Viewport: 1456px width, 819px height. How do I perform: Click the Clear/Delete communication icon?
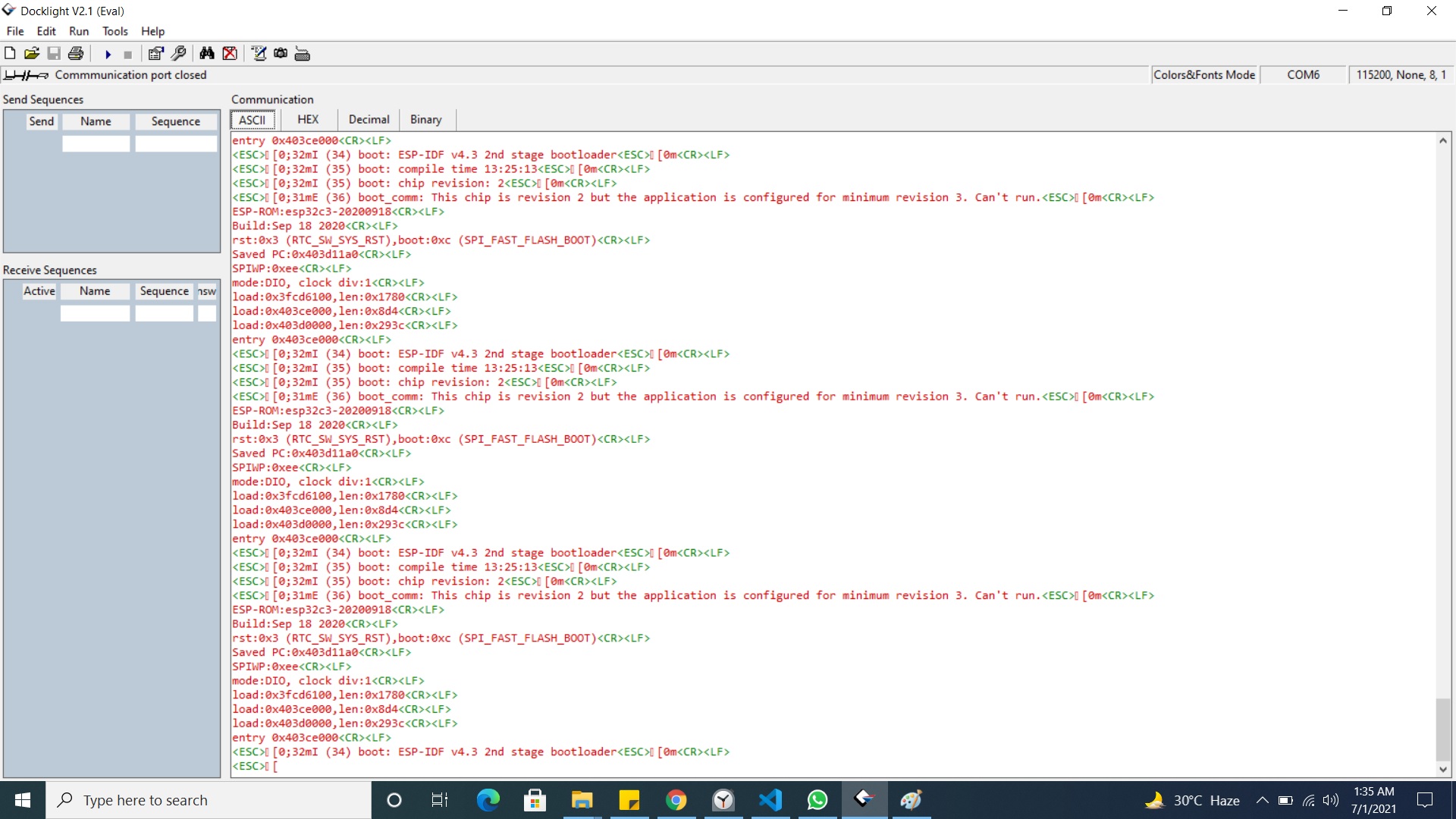click(229, 53)
